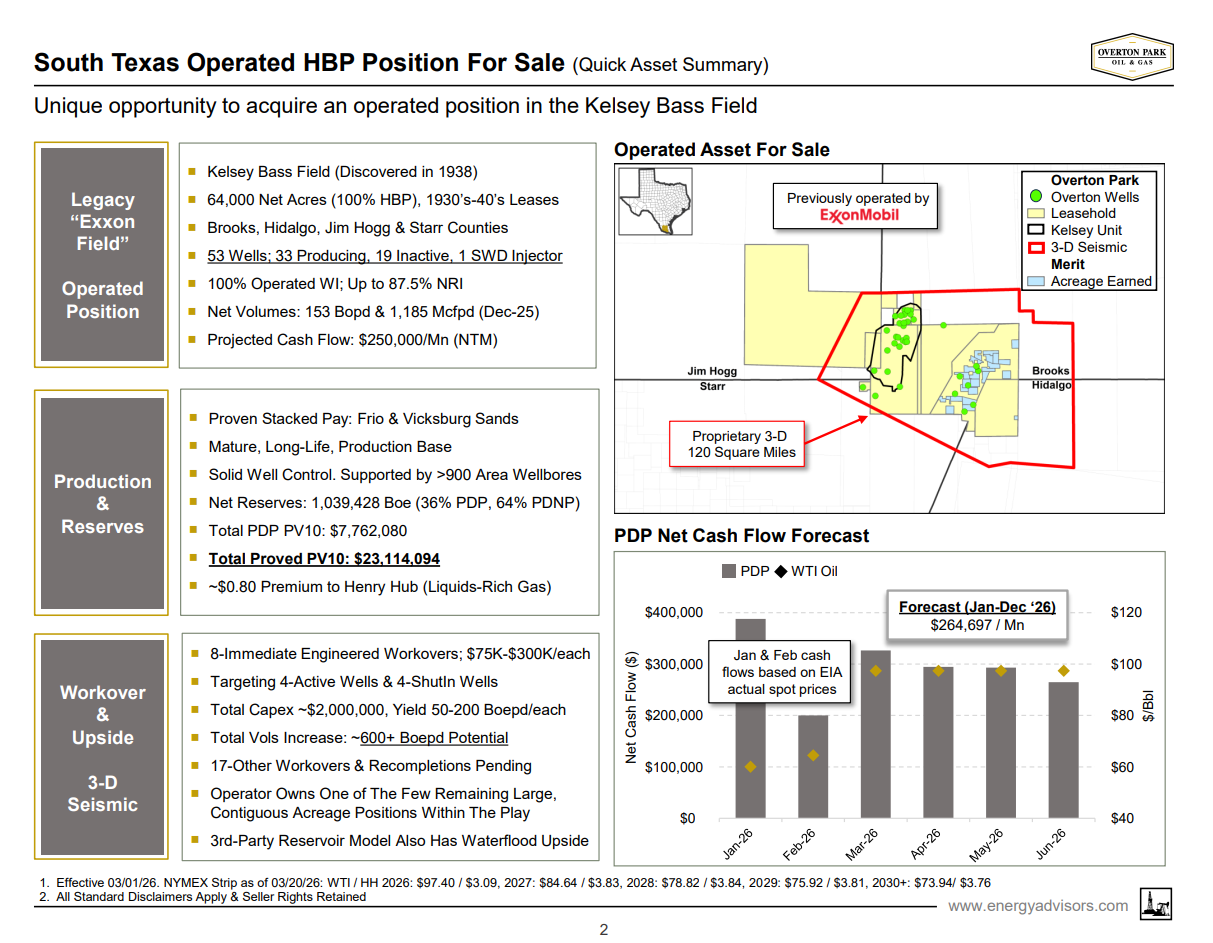Image resolution: width=1213 pixels, height=943 pixels.
Task: Click the yellow Leasehold legend swatch
Action: click(x=1036, y=213)
